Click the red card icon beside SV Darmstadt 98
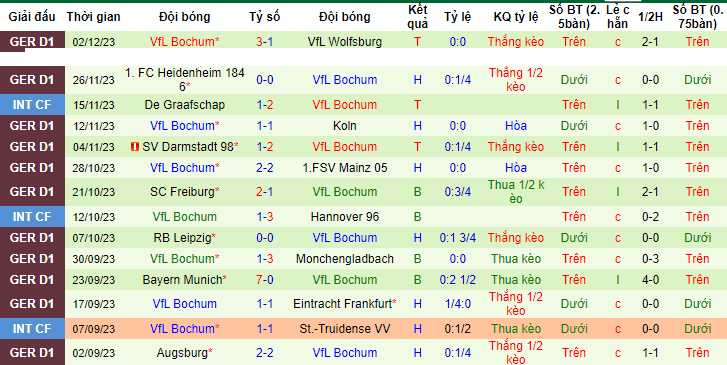Image resolution: width=727 pixels, height=365 pixels. coord(135,147)
